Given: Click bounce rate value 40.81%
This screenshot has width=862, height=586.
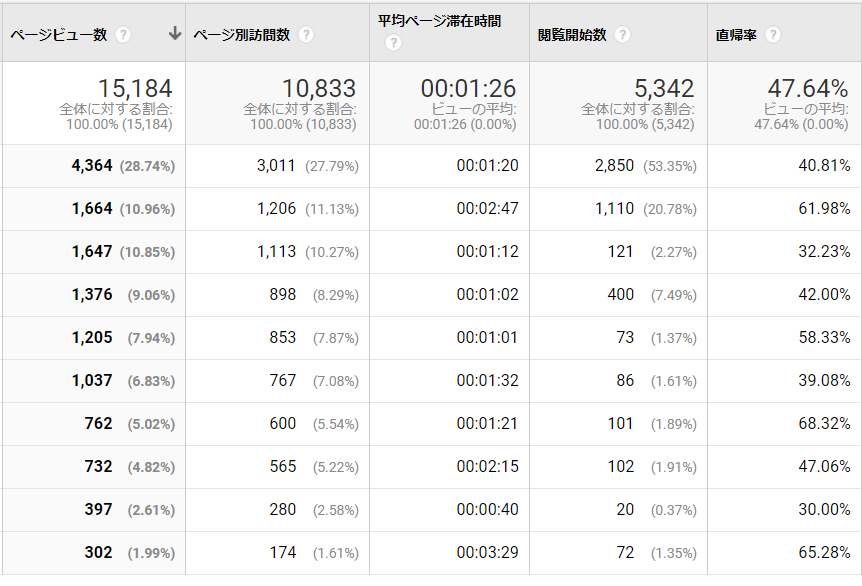Looking at the screenshot, I should click(x=824, y=165).
